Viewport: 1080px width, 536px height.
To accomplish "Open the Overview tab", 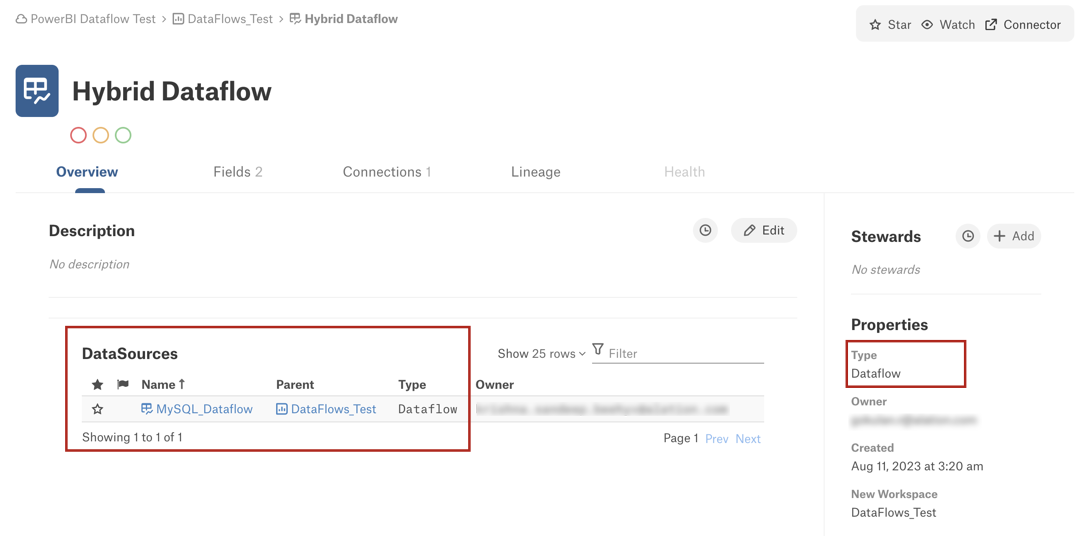I will 87,172.
